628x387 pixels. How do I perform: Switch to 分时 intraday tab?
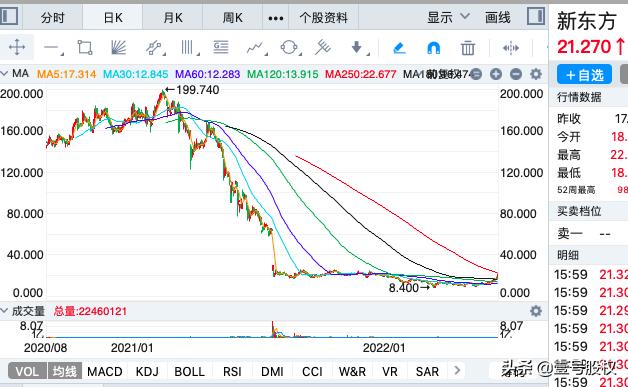coord(52,18)
